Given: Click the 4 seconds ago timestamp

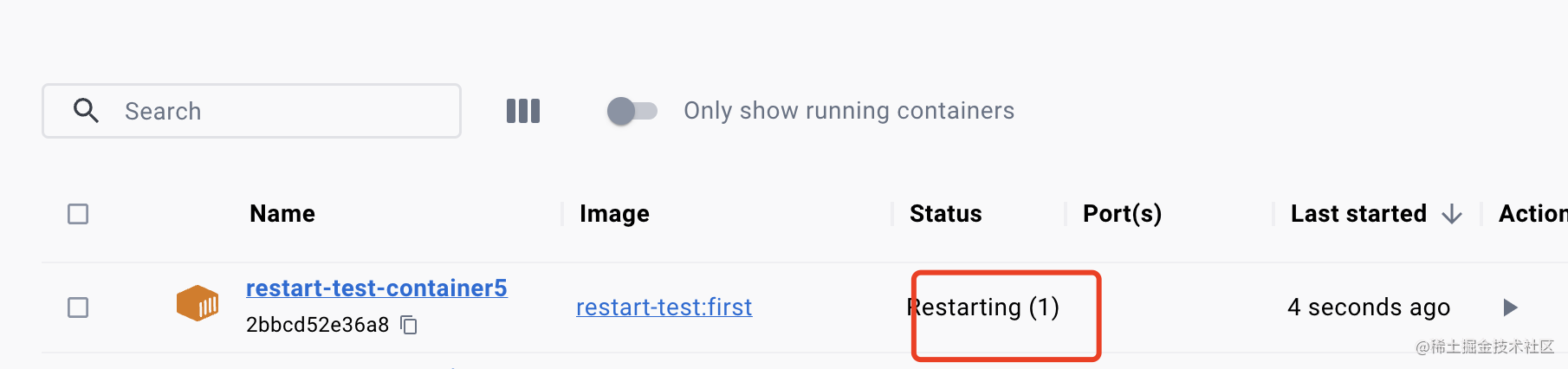Looking at the screenshot, I should (1368, 307).
